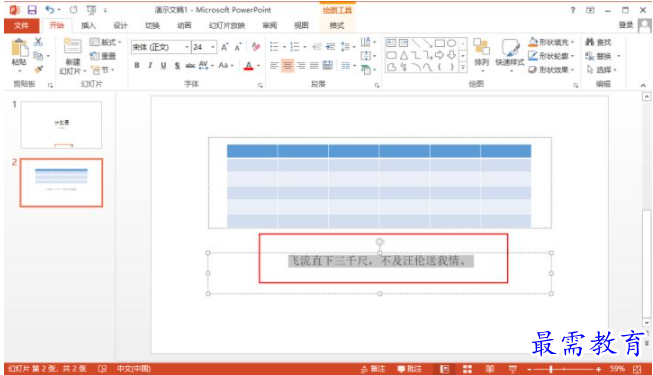653x375 pixels.
Task: Click the Increase Indent icon
Action: click(x=330, y=47)
